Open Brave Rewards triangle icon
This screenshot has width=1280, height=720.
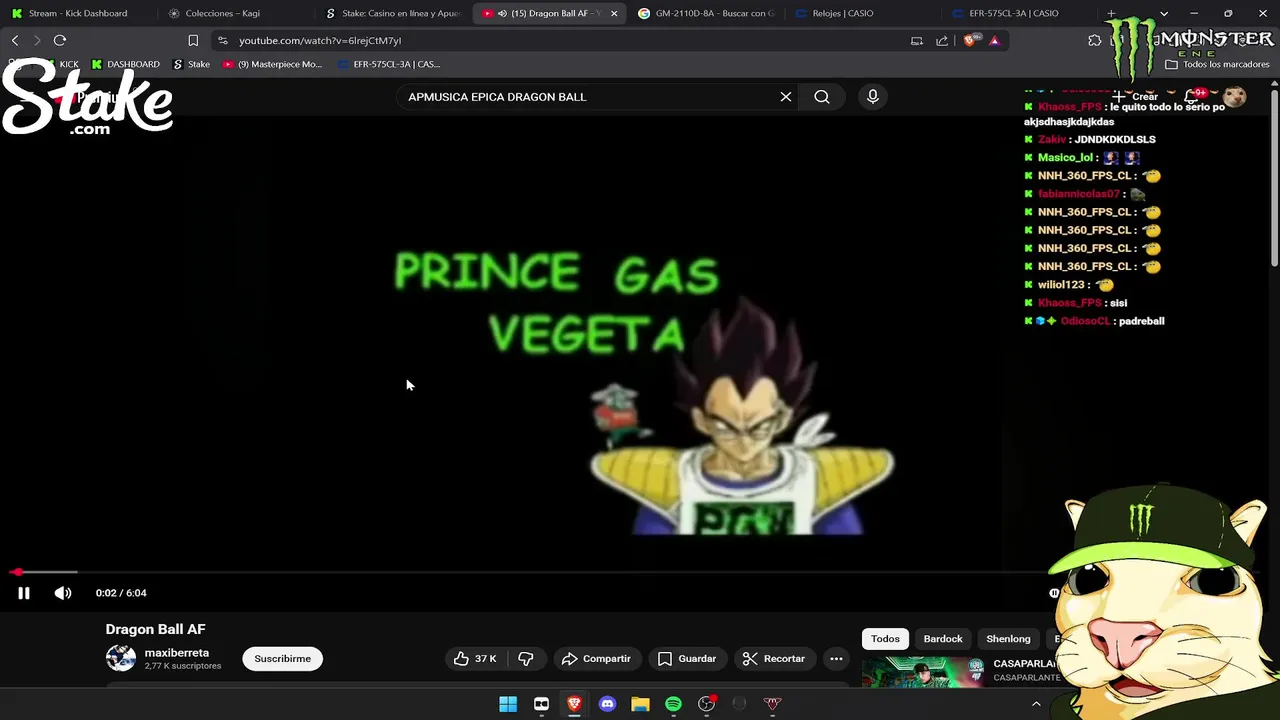[994, 40]
